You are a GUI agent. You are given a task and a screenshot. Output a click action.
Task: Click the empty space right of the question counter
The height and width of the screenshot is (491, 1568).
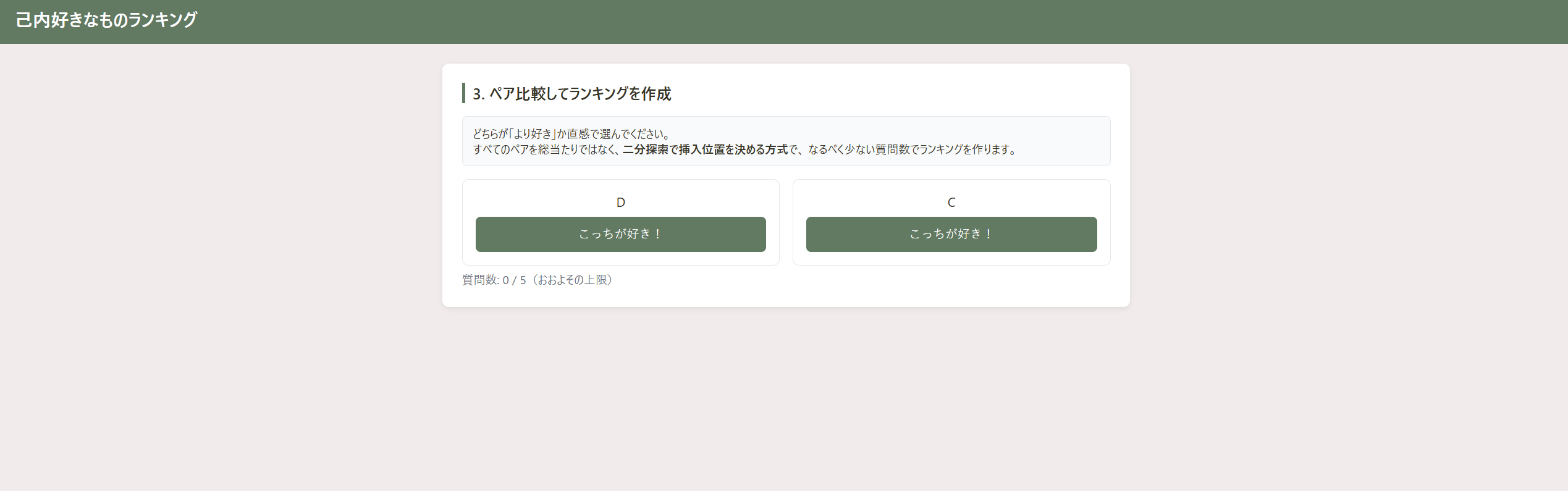tap(865, 280)
